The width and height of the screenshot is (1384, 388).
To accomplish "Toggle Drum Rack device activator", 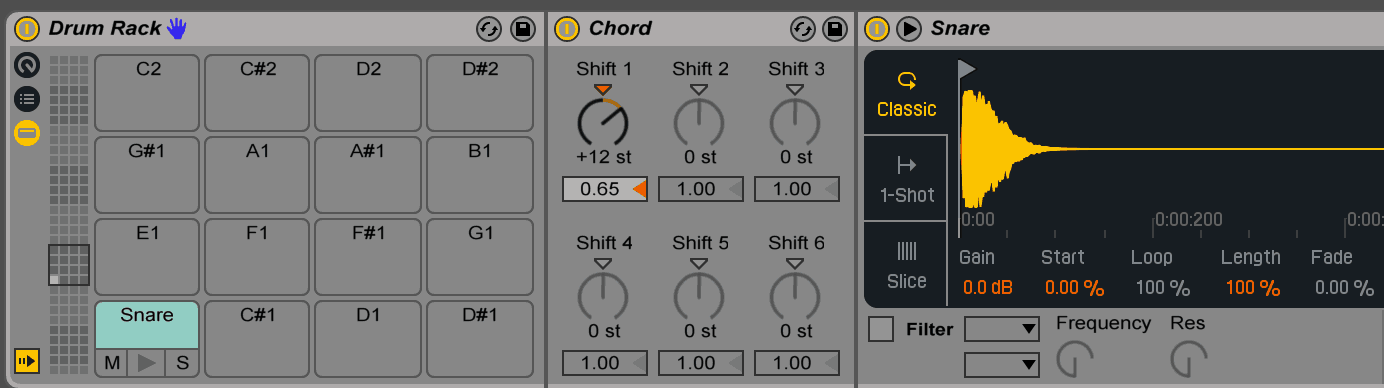I will point(27,28).
